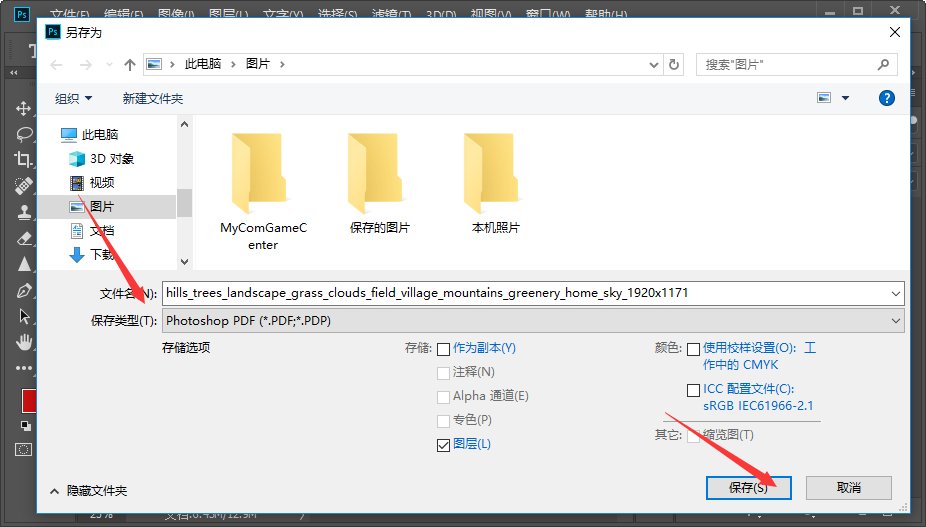Click navigation pane scrollbar up arrow
926x527 pixels.
tap(184, 124)
